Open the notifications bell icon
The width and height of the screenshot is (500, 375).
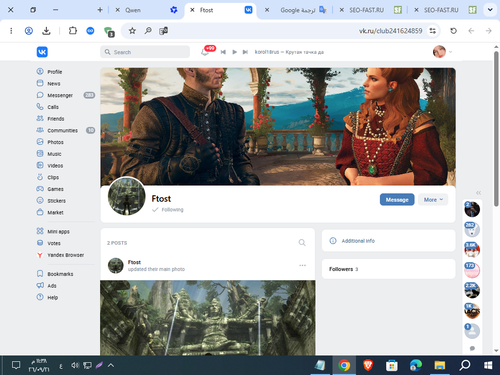(205, 52)
